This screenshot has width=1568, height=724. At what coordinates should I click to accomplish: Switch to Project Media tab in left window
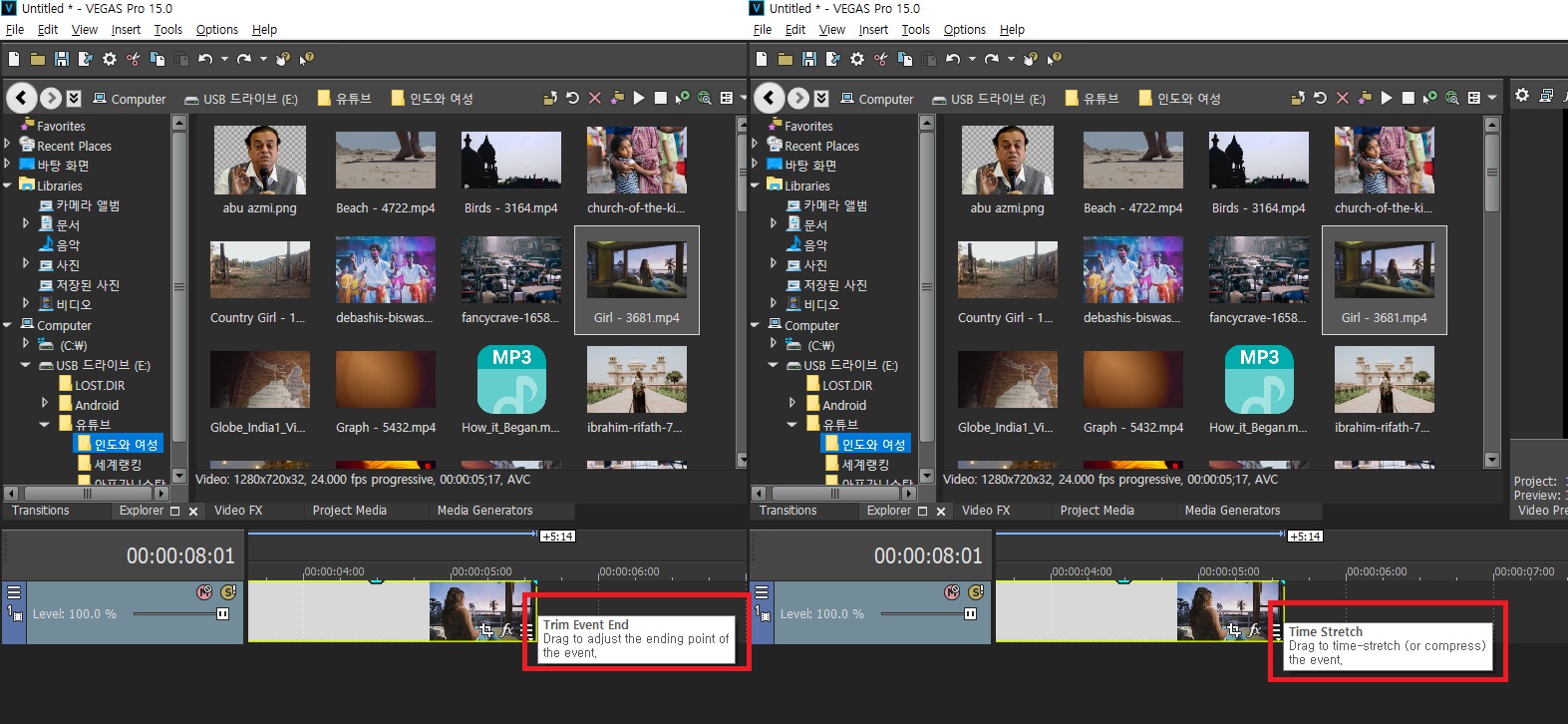[350, 511]
